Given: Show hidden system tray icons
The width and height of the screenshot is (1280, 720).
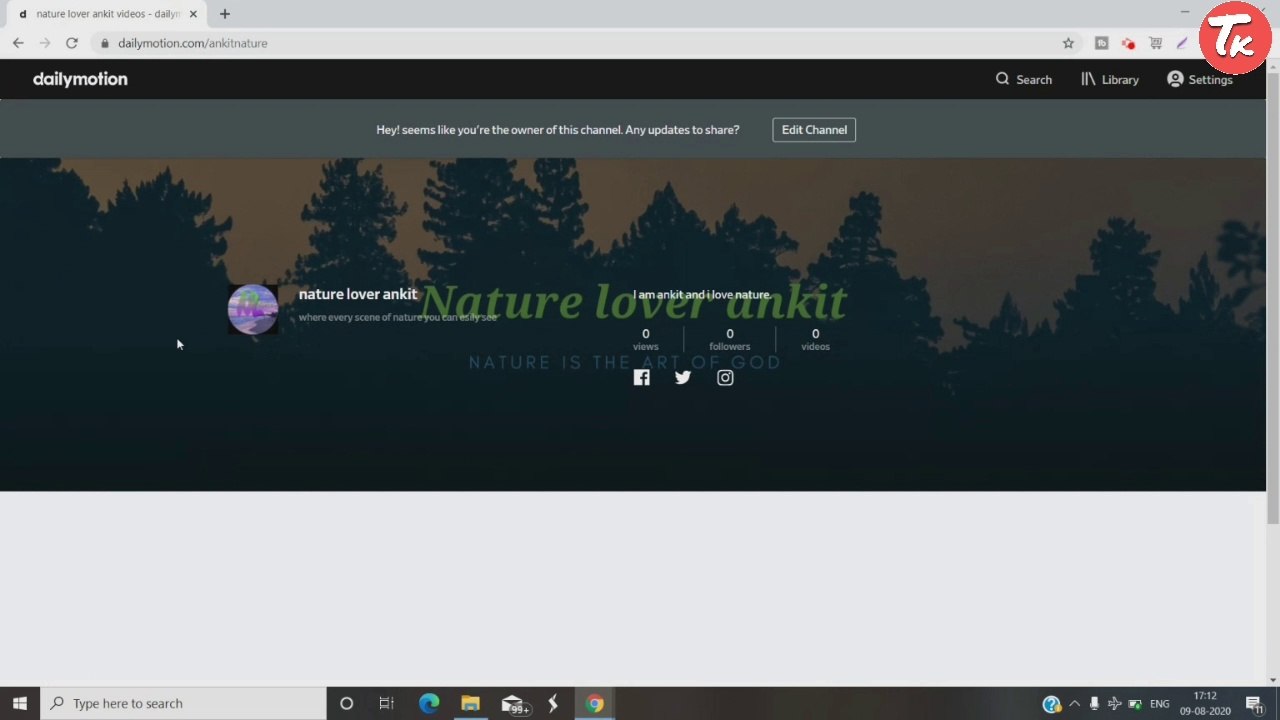Looking at the screenshot, I should point(1074,703).
